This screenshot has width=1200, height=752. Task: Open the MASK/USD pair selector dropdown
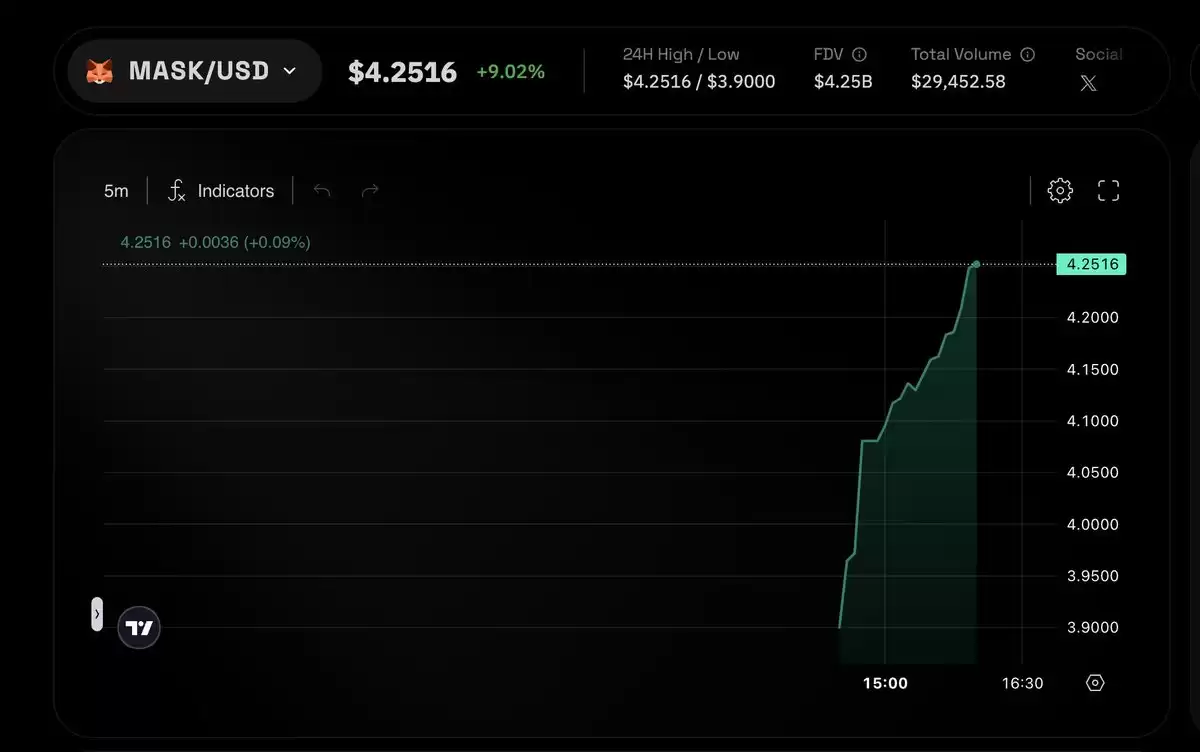click(x=195, y=71)
